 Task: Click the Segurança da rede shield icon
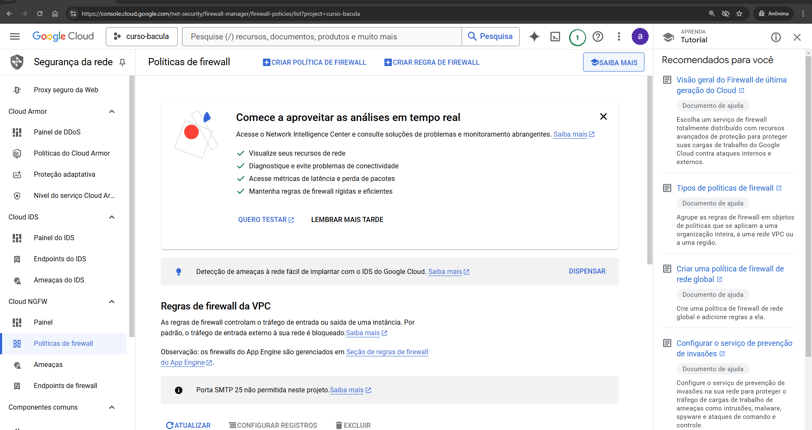[17, 62]
